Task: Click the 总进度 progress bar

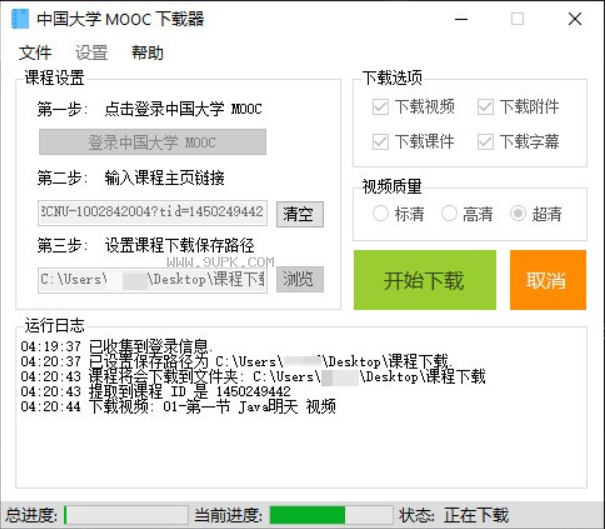Action: [x=126, y=515]
